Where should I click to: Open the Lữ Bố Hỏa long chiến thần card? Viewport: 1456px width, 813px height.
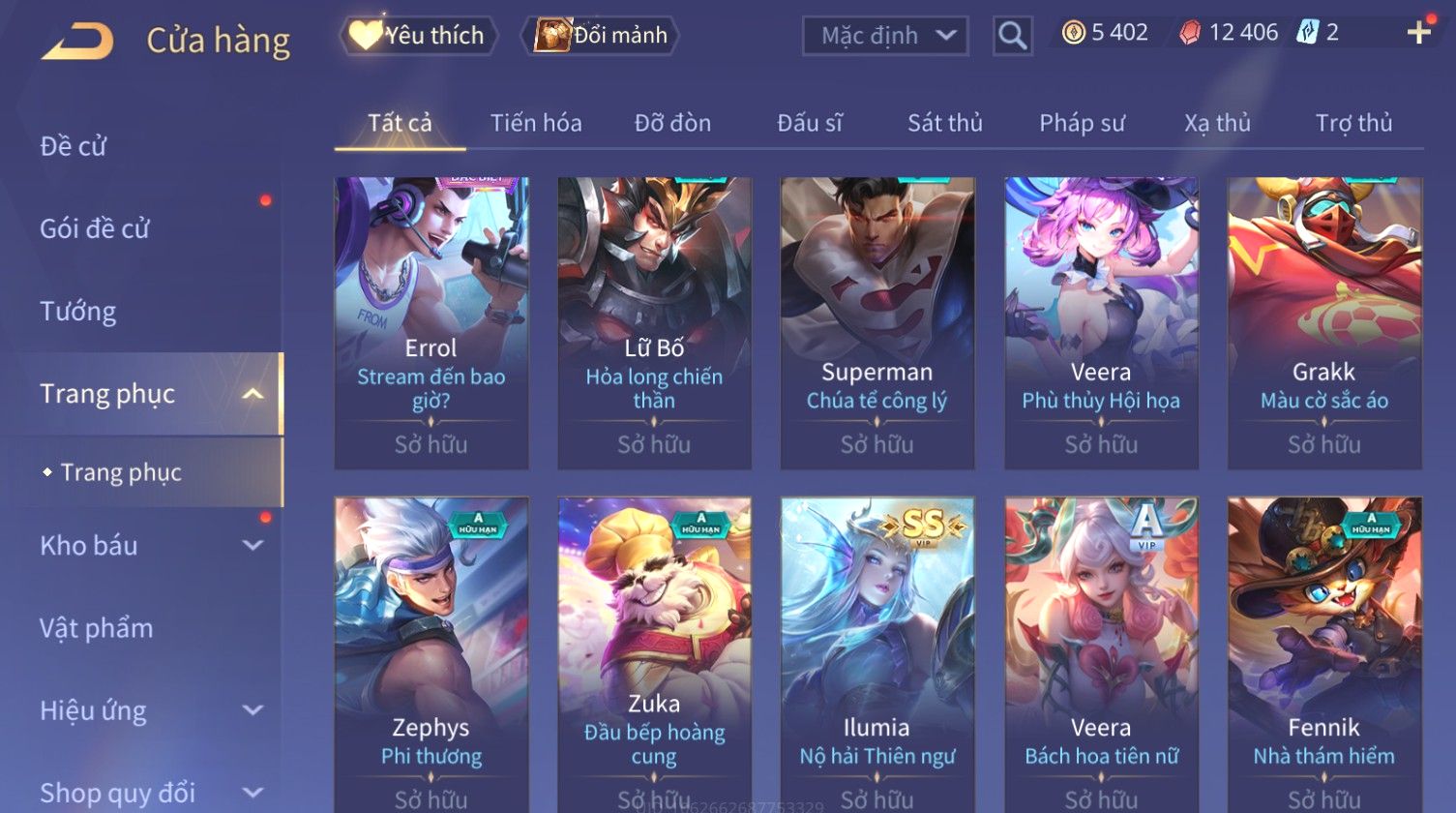click(x=654, y=323)
